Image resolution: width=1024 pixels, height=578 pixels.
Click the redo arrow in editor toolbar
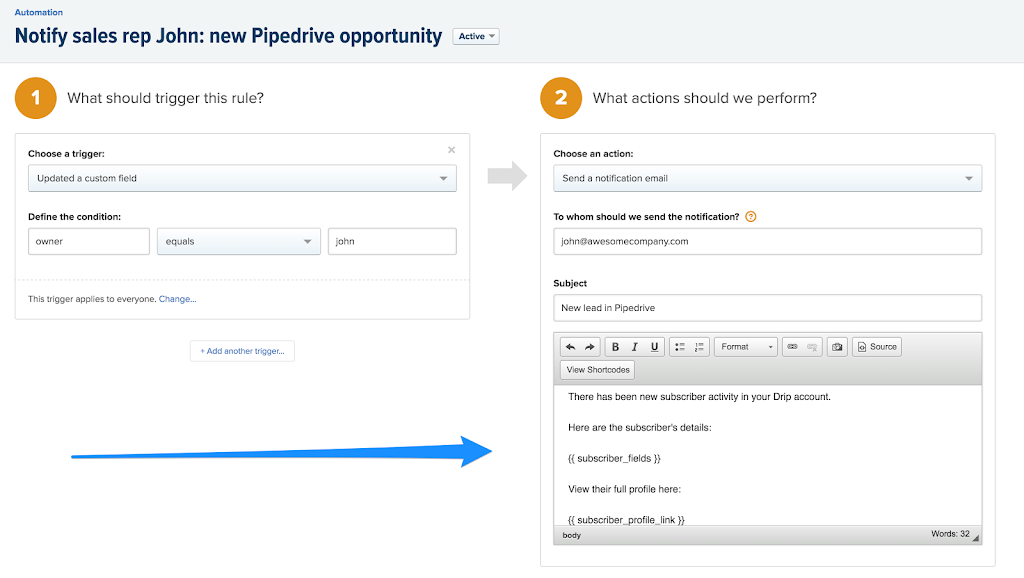590,347
